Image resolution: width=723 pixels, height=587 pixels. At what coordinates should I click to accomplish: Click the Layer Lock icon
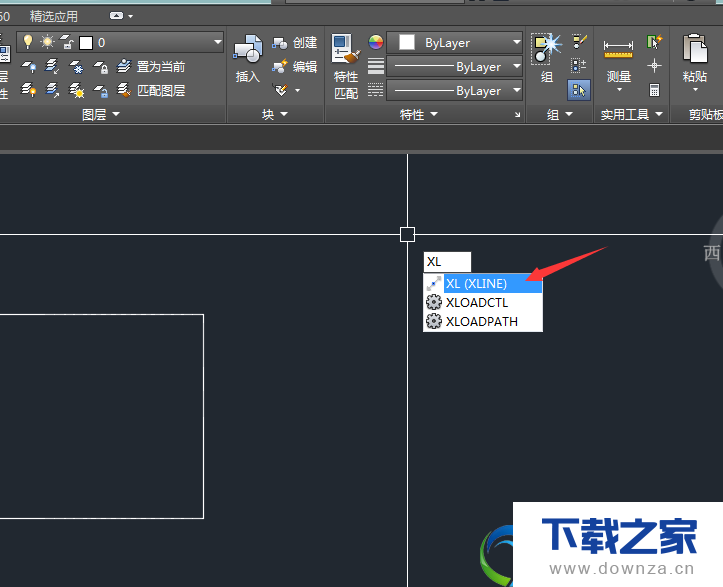click(101, 67)
